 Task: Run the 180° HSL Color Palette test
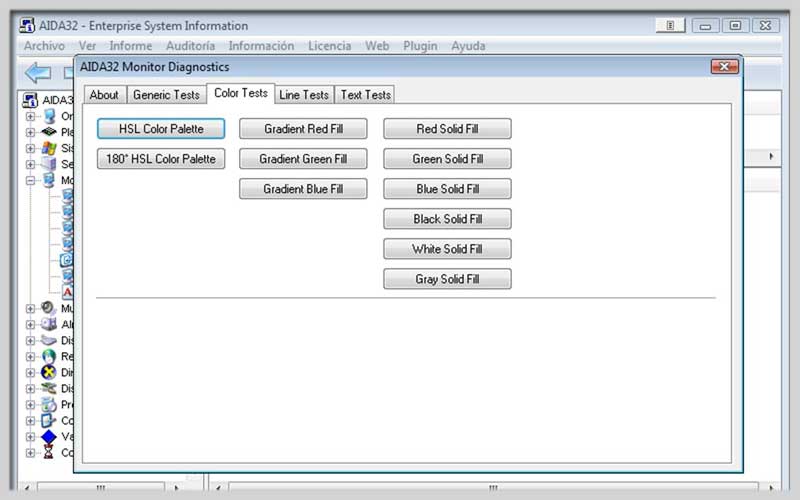[x=161, y=159]
